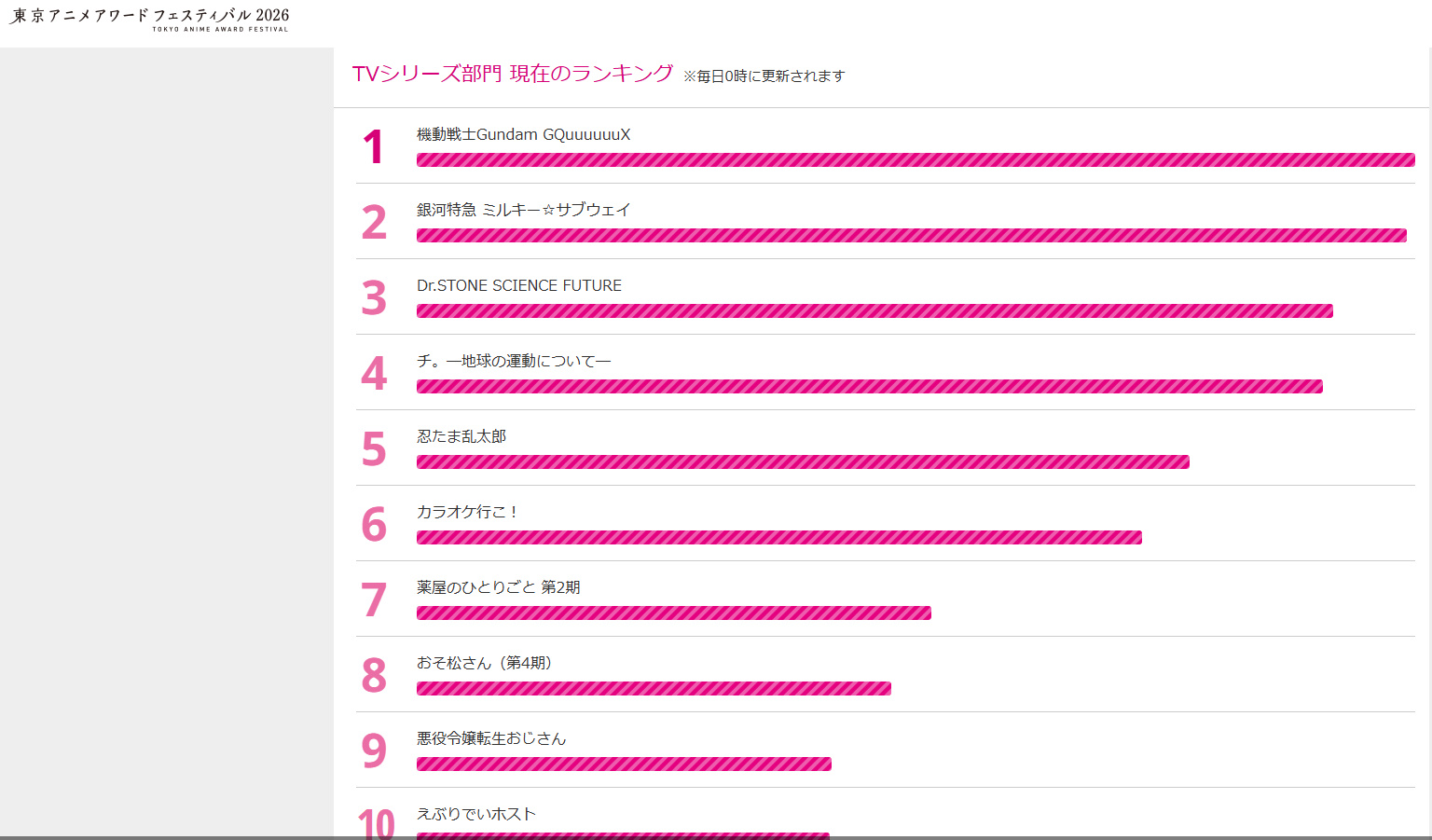Select the 機動戦士Gundam GQuuuuuuX title
The height and width of the screenshot is (840, 1432).
[523, 134]
